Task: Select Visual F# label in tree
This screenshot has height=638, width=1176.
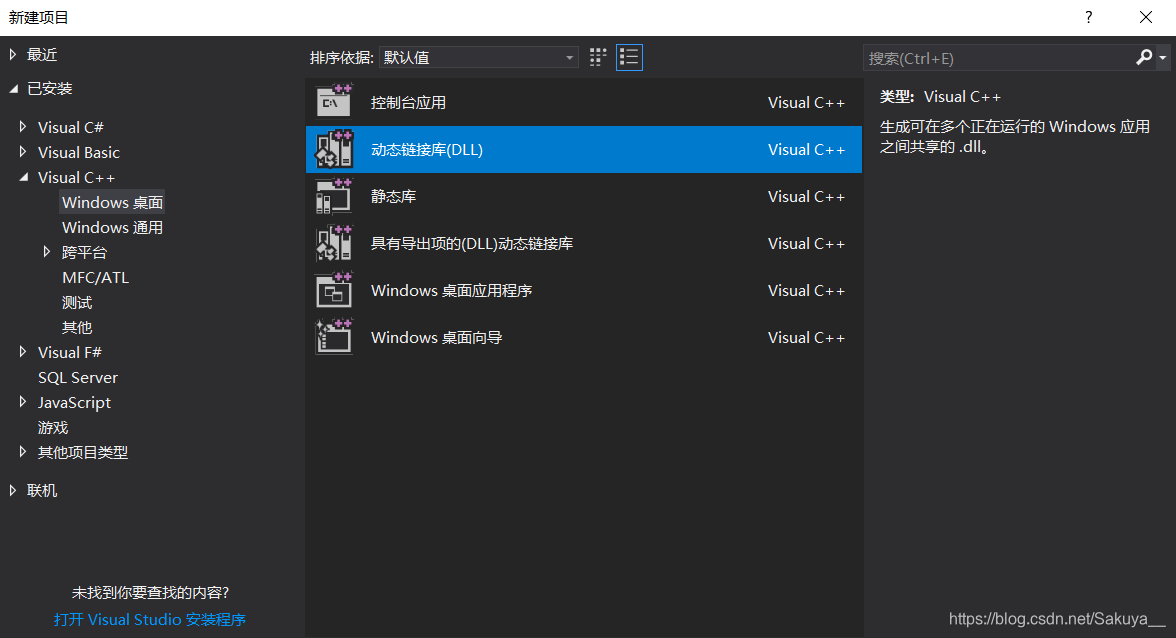Action: coord(70,352)
